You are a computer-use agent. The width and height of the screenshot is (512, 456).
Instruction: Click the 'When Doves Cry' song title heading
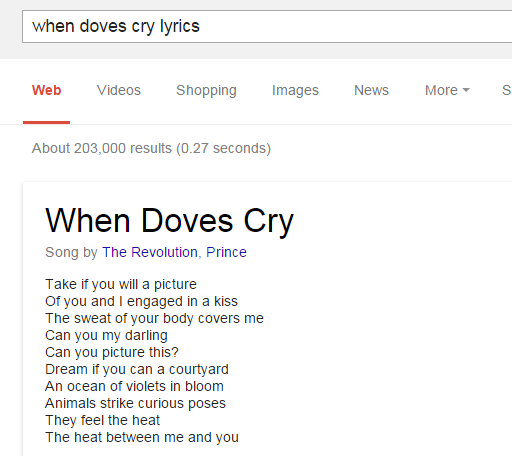pyautogui.click(x=169, y=221)
